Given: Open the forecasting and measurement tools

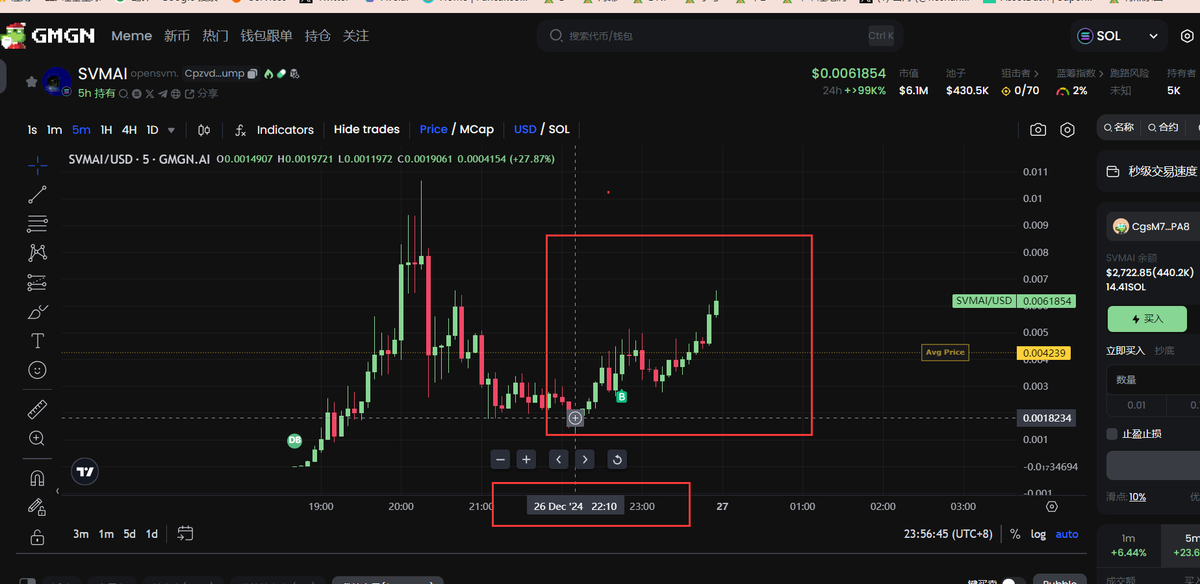Looking at the screenshot, I should click(37, 282).
